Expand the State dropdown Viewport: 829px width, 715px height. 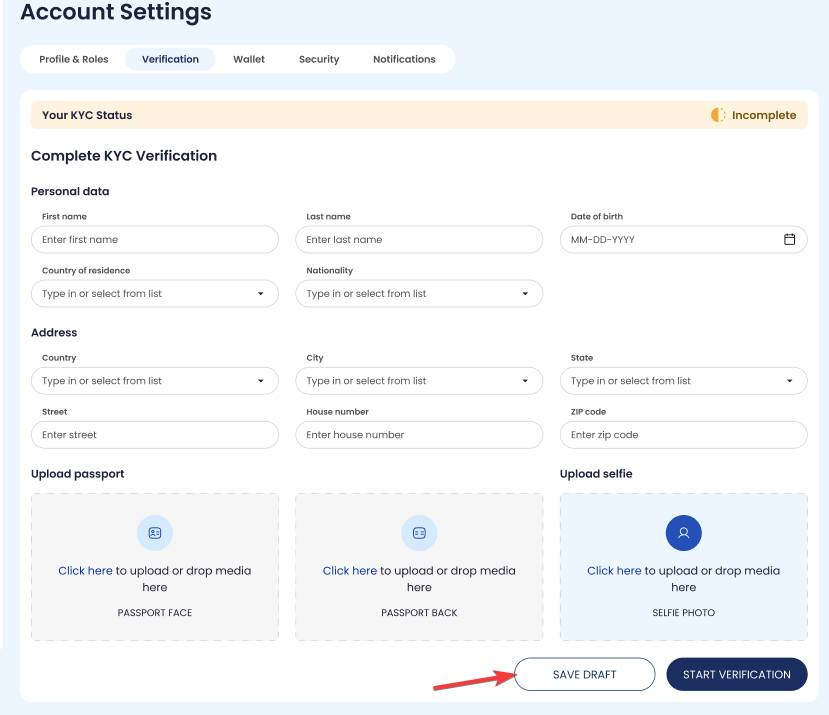click(789, 381)
